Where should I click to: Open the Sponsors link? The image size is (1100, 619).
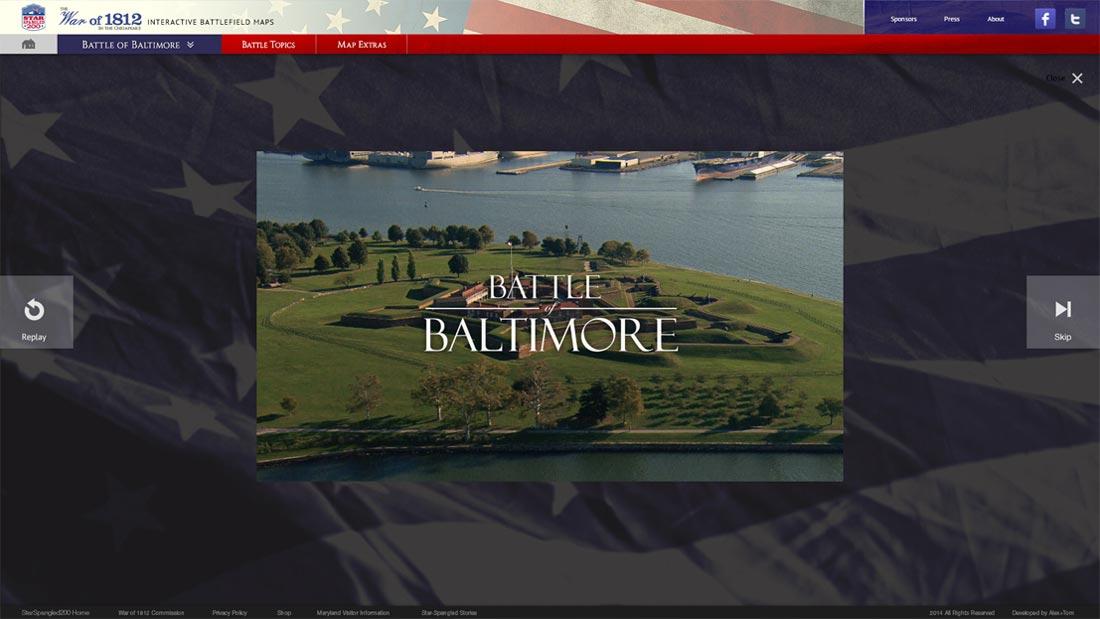903,18
